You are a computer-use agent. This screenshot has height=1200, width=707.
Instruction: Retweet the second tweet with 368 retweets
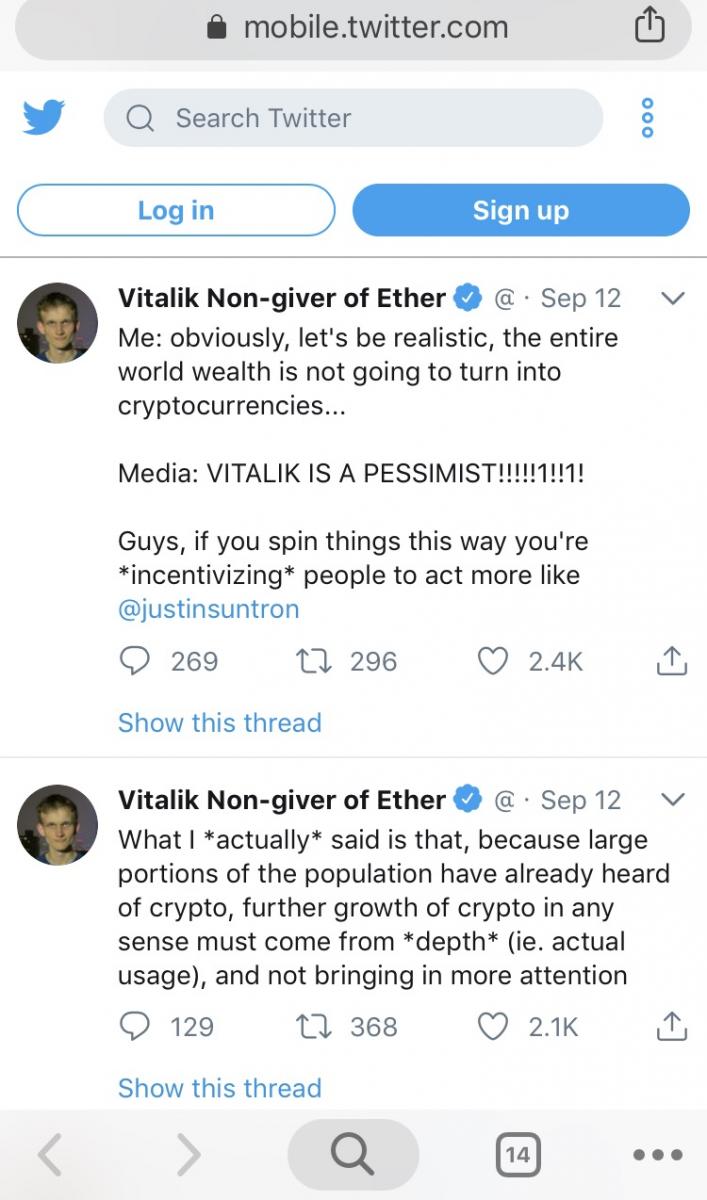pyautogui.click(x=316, y=1026)
